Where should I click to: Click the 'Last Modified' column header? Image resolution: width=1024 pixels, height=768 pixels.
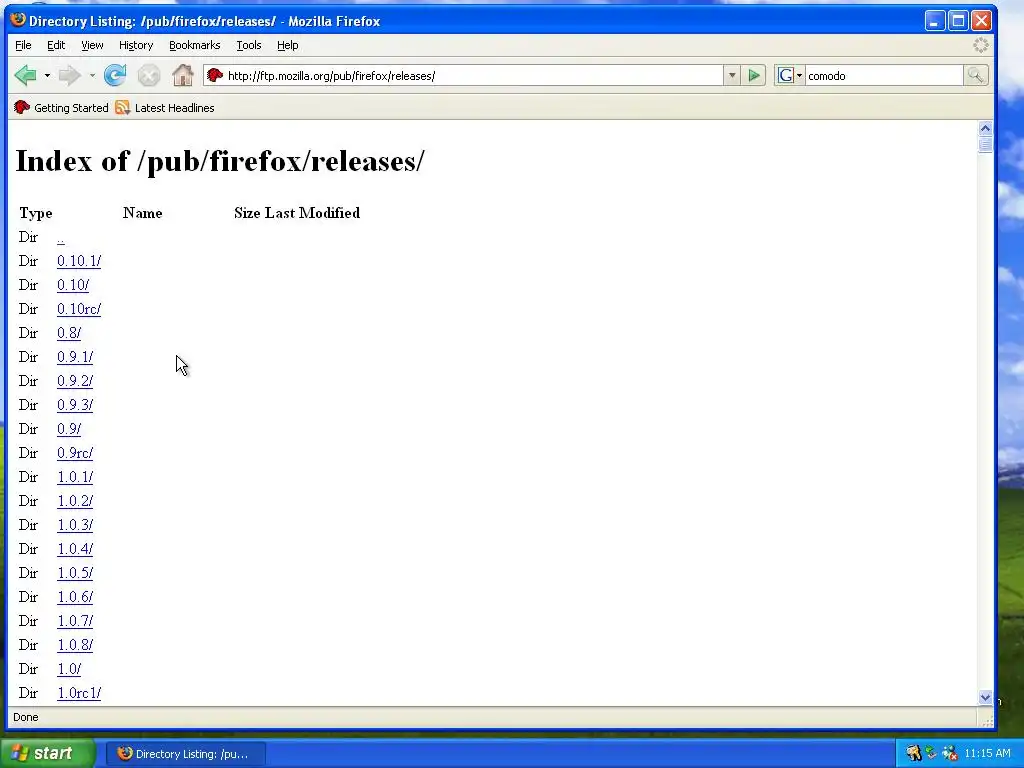[x=312, y=213]
